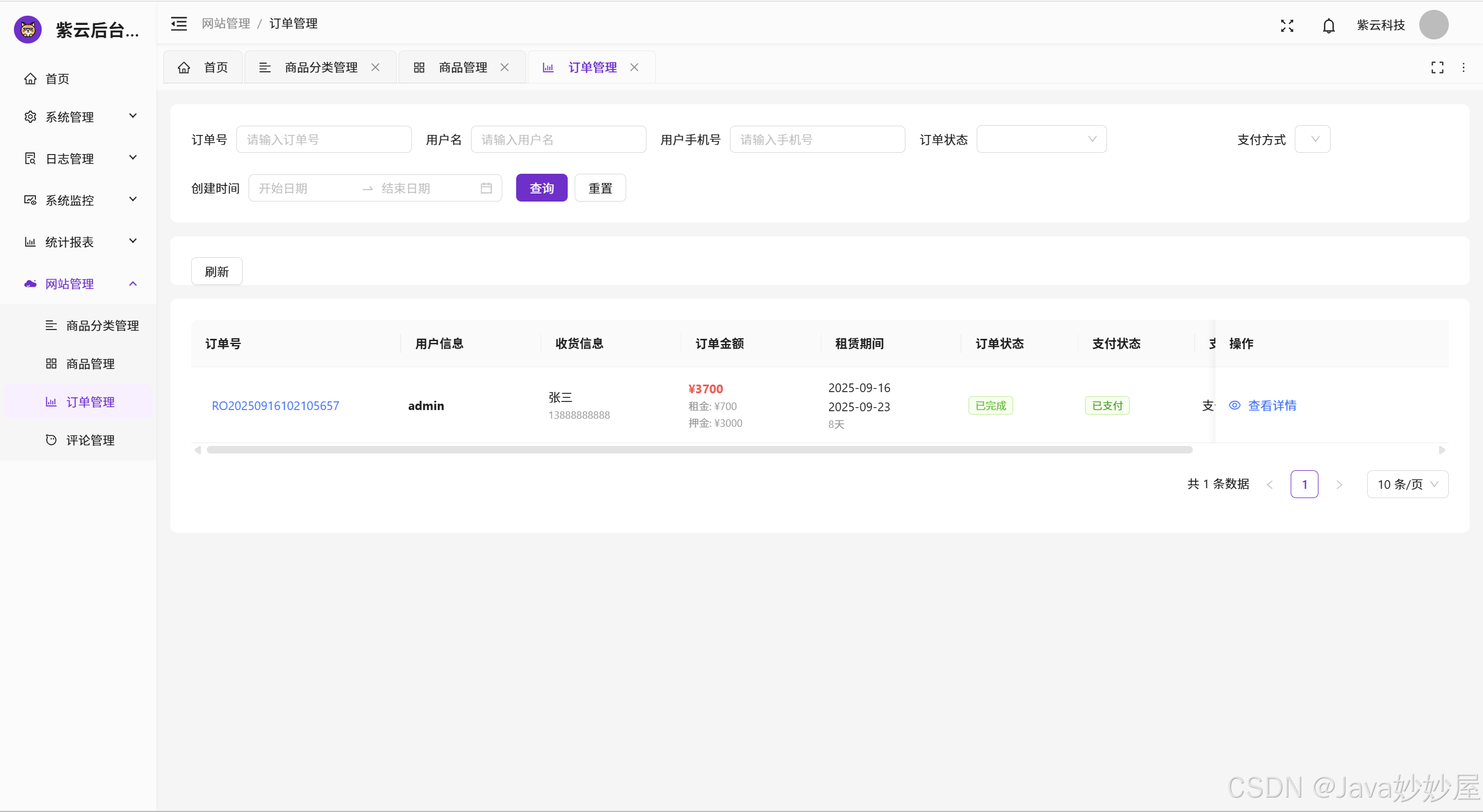The width and height of the screenshot is (1483, 812).
Task: Click the admin user cell
Action: tap(426, 406)
